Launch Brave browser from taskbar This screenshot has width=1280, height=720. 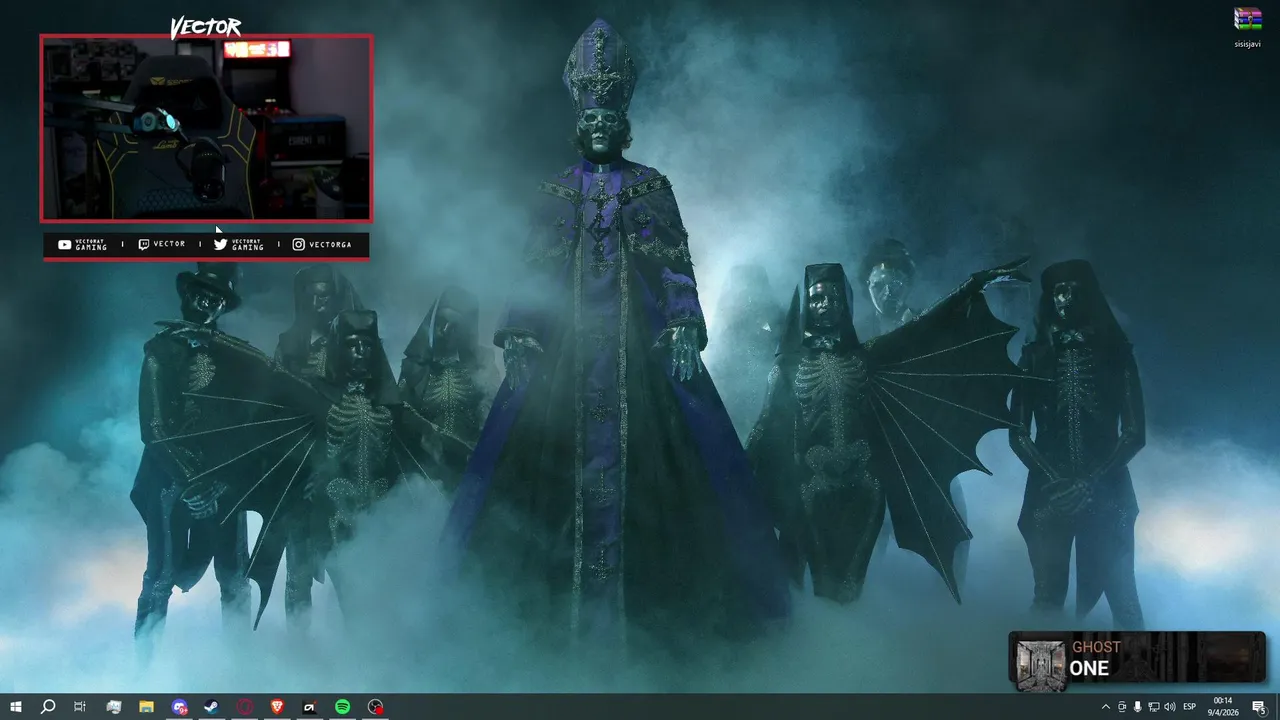(x=277, y=707)
